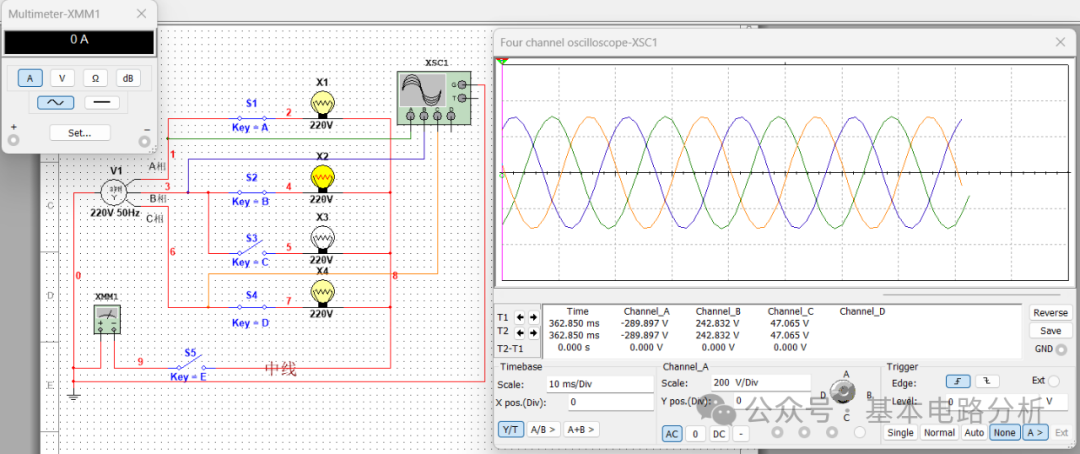Toggle neutral-line switch S5
Viewport: 1080px width, 454px height.
tap(190, 364)
